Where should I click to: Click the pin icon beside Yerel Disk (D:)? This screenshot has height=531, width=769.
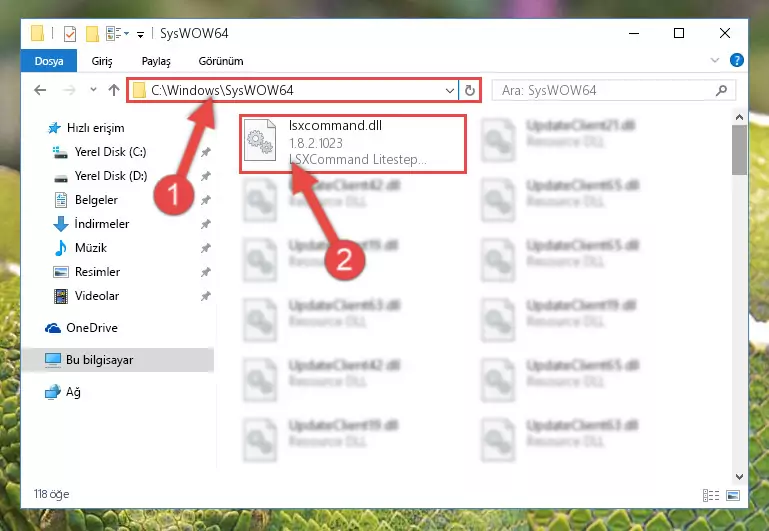pos(205,176)
